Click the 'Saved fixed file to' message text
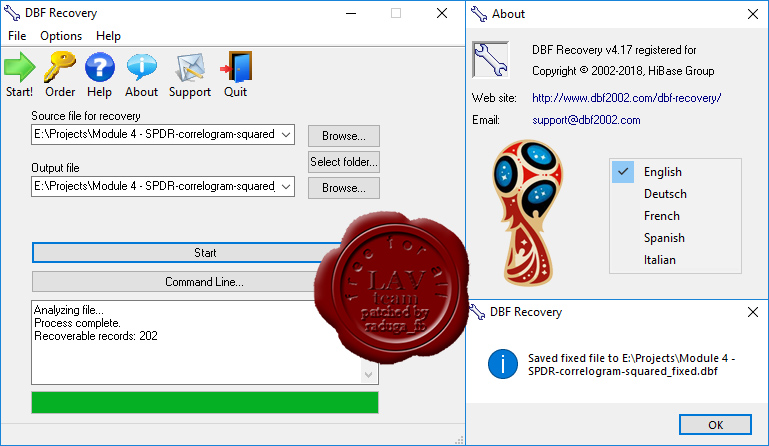The height and width of the screenshot is (446, 769). coord(631,365)
